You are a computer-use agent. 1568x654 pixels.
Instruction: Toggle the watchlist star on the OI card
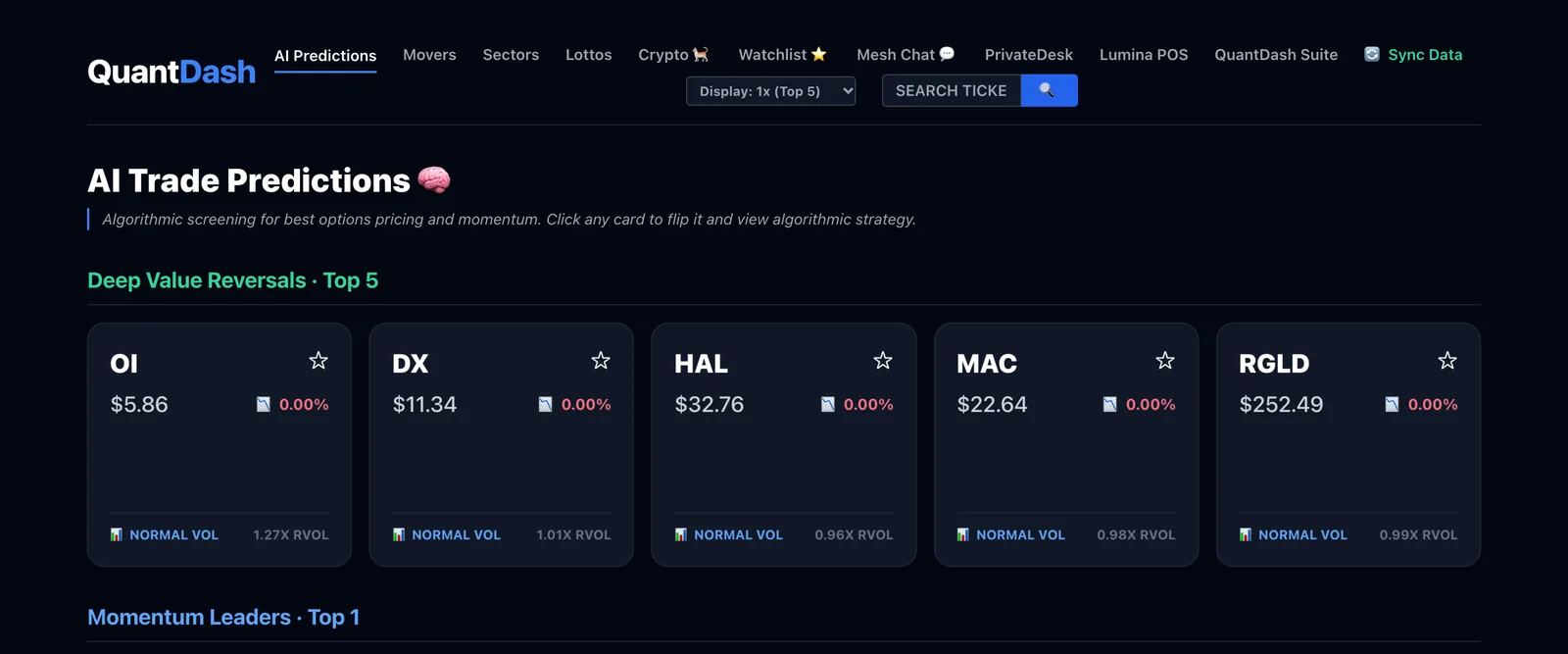(x=318, y=361)
